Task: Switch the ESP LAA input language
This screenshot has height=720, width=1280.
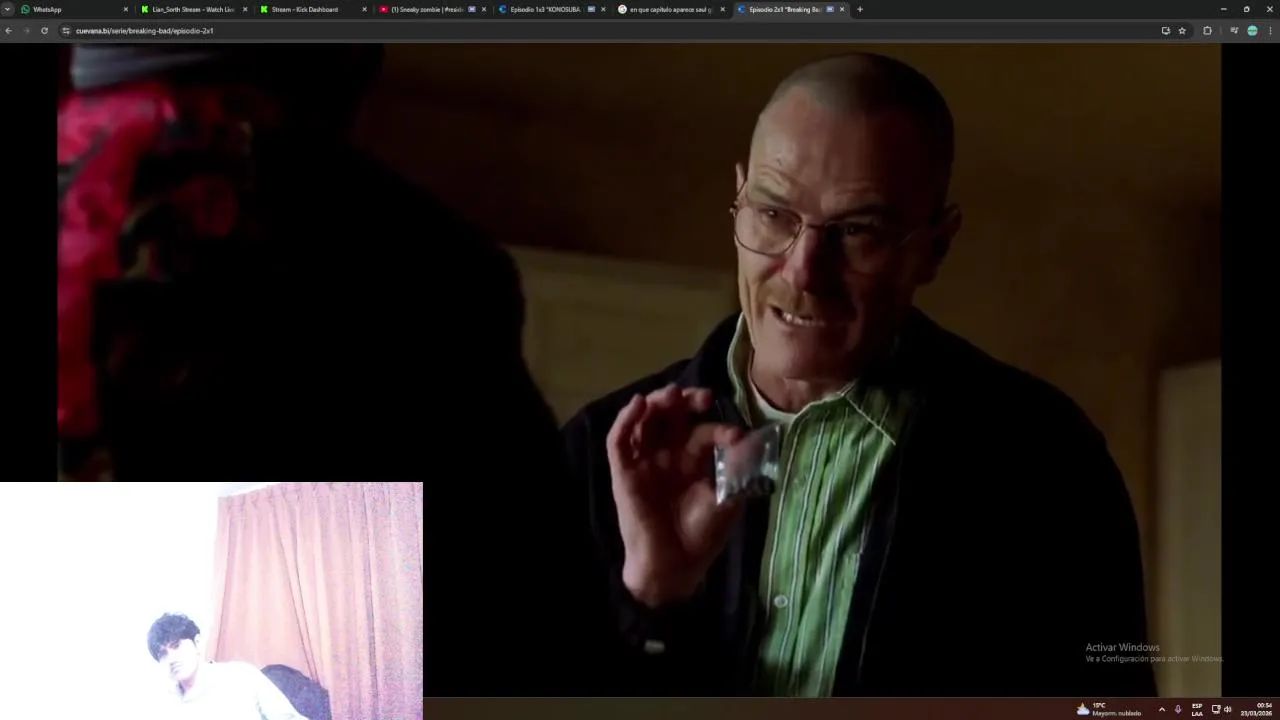Action: pos(1197,709)
